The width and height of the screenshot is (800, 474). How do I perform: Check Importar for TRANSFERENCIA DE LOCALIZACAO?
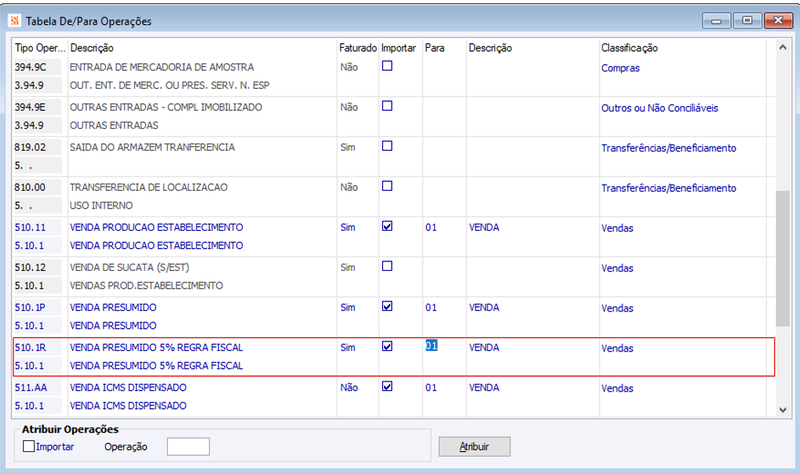point(387,186)
